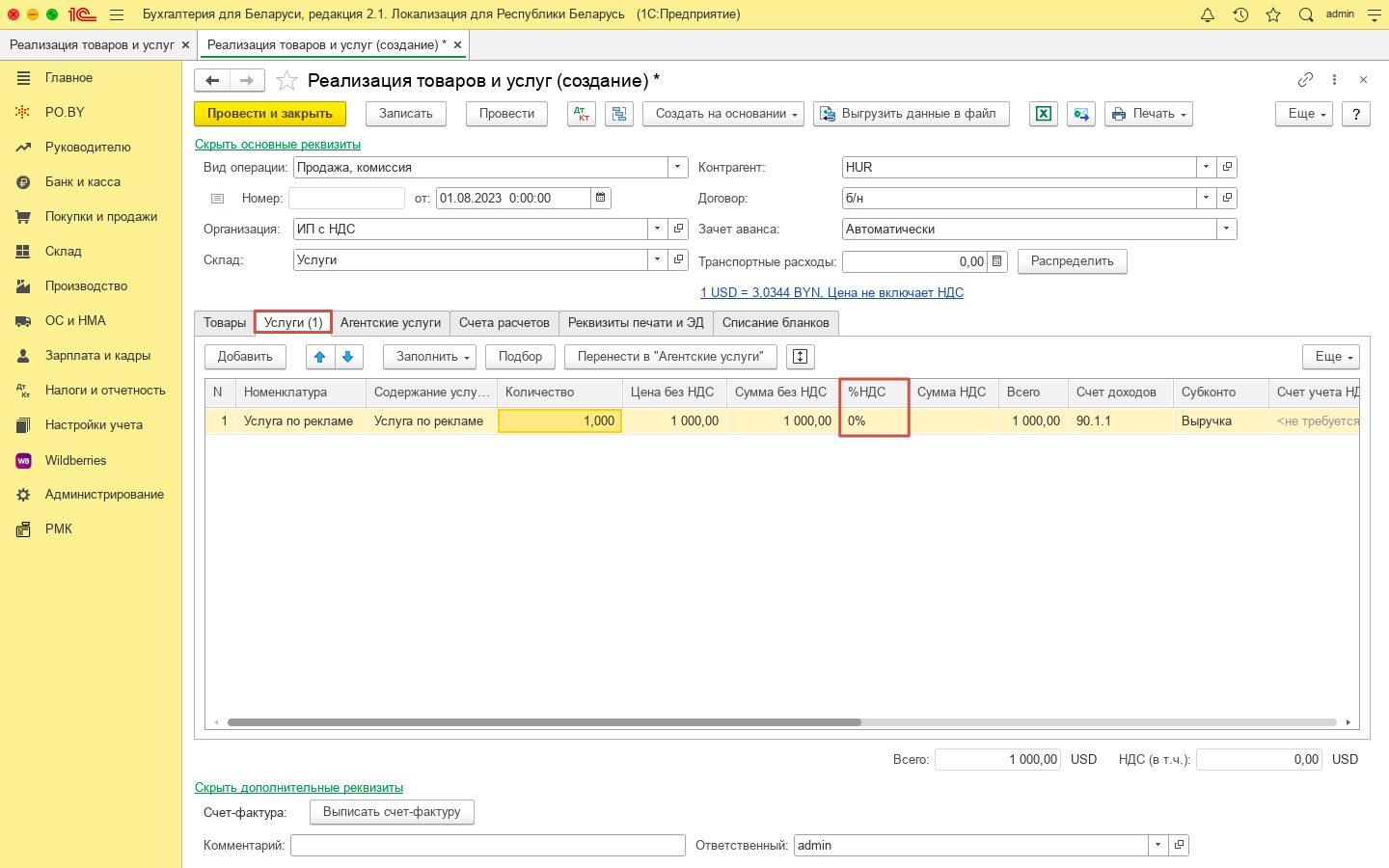Open Склад card icon
This screenshot has height=868, width=1389.
[678, 259]
